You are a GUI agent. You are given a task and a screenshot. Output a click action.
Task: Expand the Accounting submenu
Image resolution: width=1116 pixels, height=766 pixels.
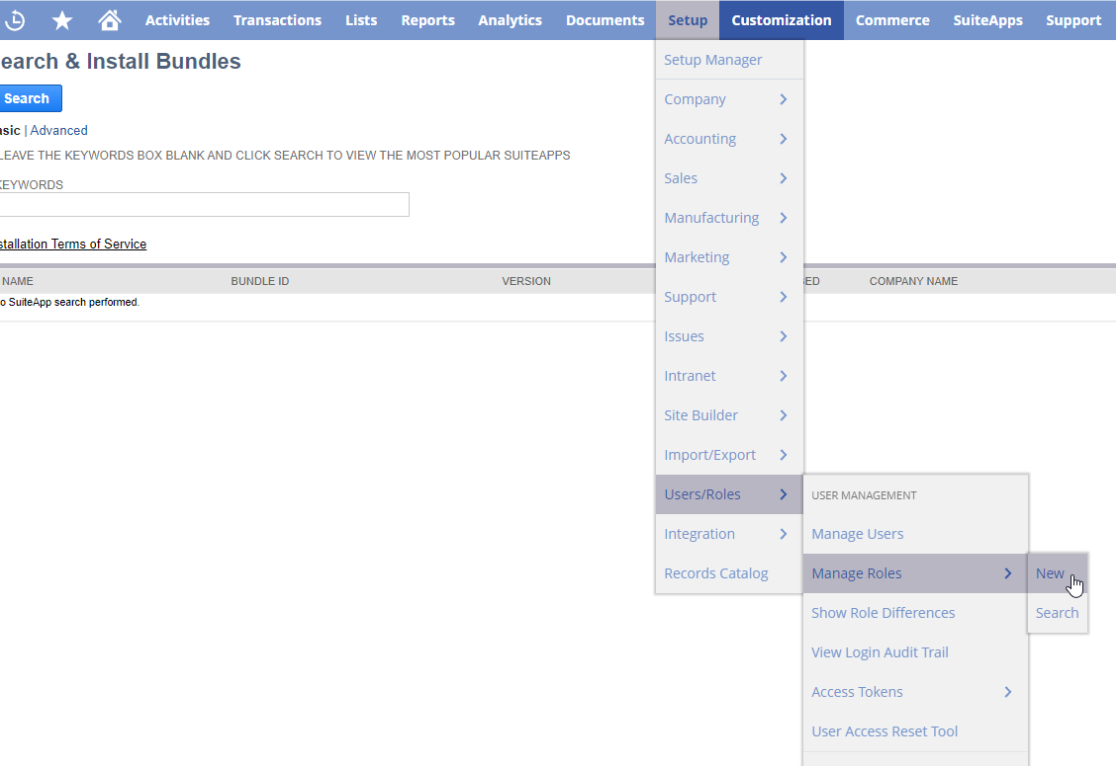point(730,139)
